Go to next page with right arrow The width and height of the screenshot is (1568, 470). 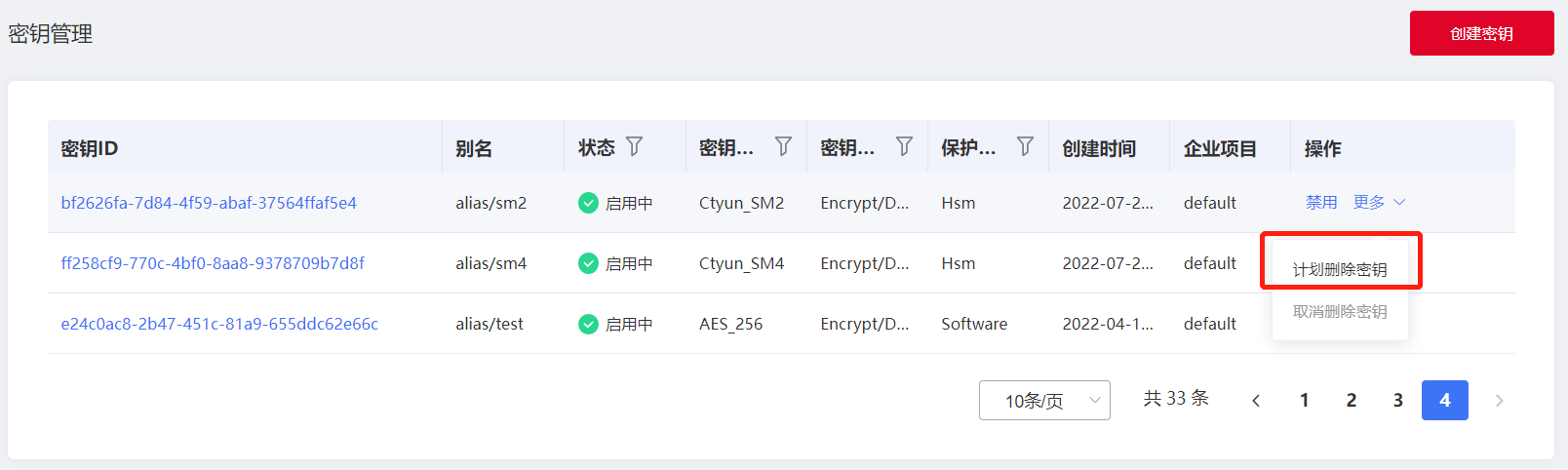click(1500, 401)
